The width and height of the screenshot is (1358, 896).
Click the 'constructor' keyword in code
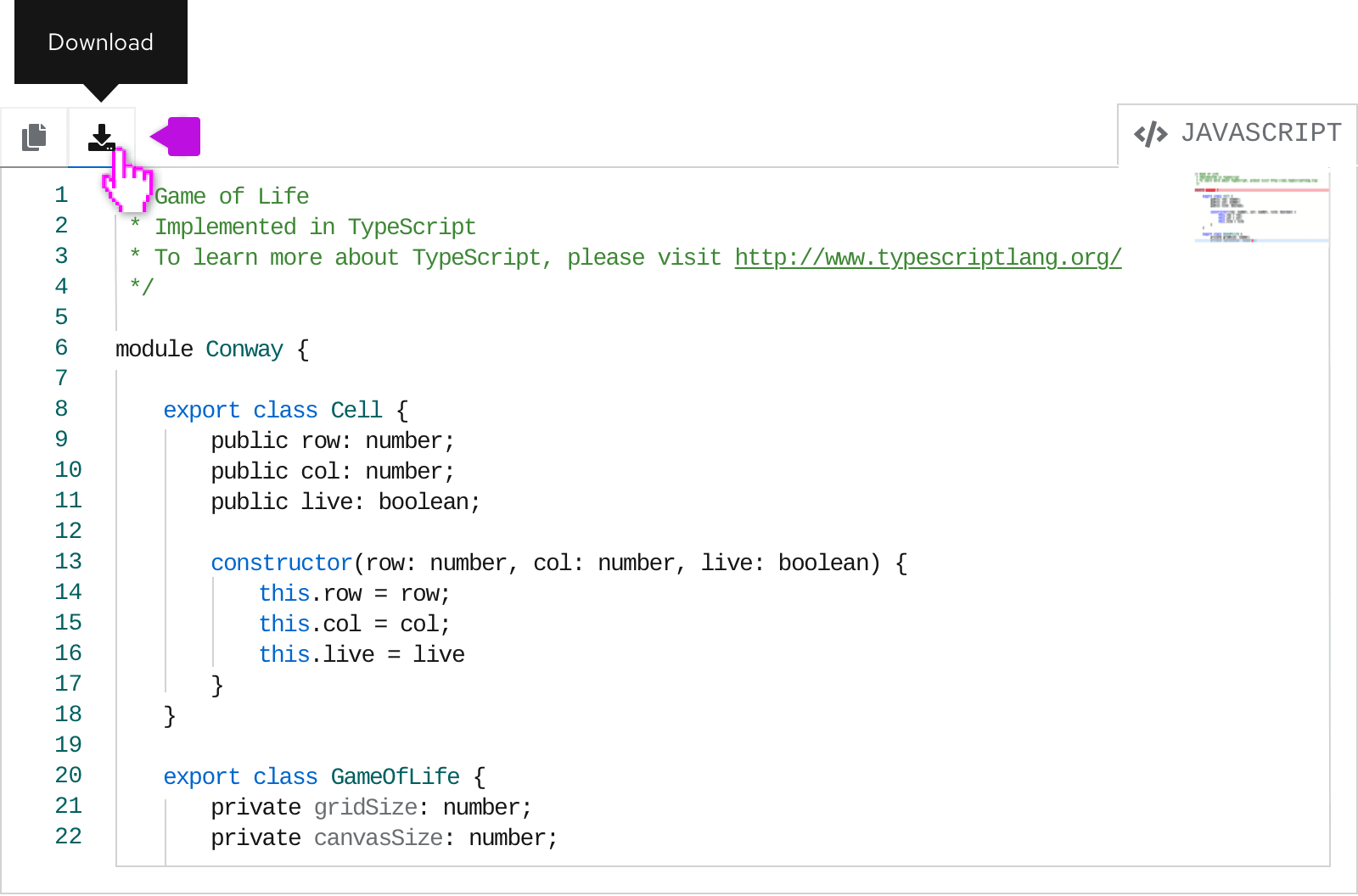[x=281, y=563]
